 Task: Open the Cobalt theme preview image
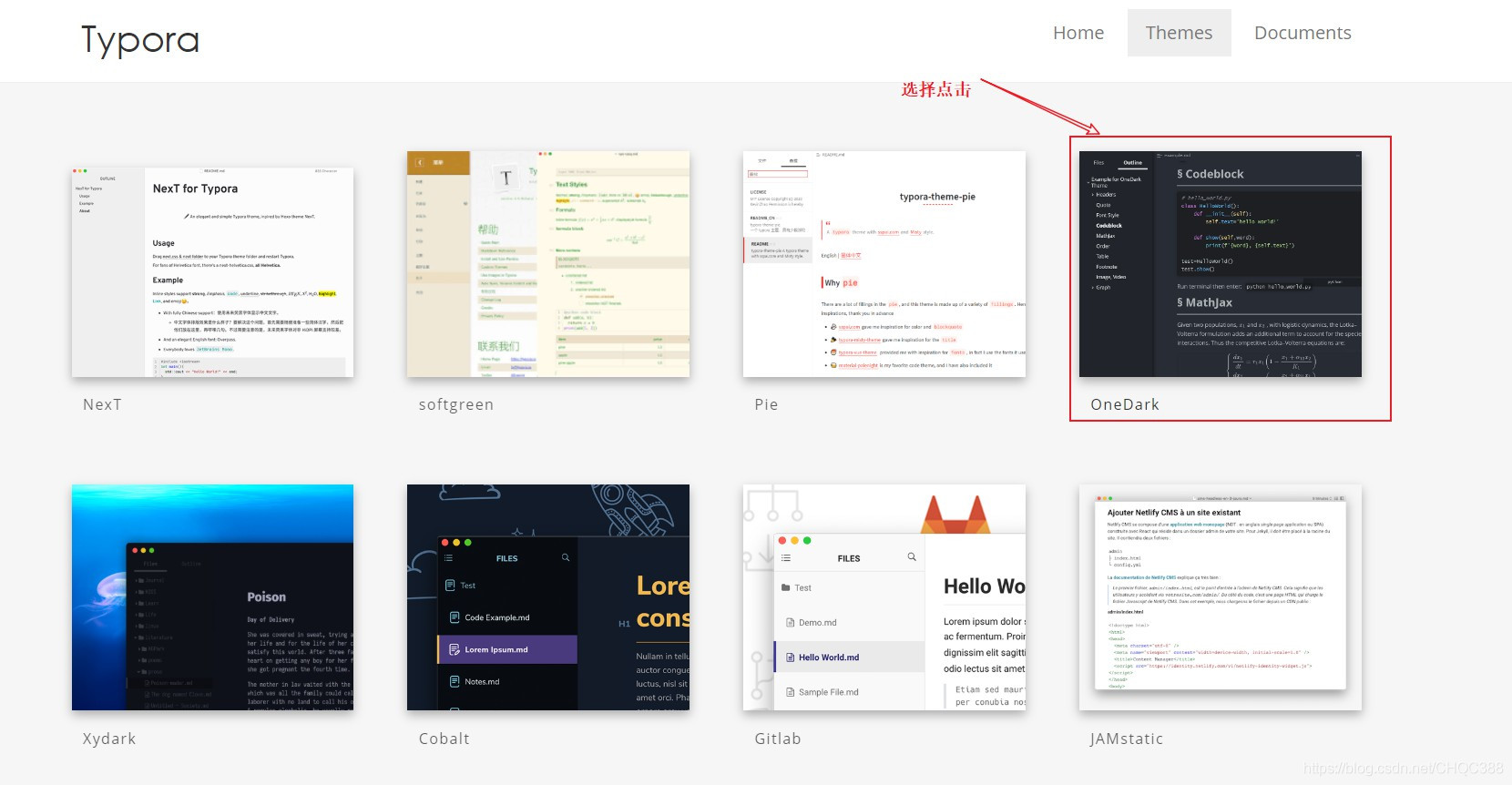tap(548, 597)
